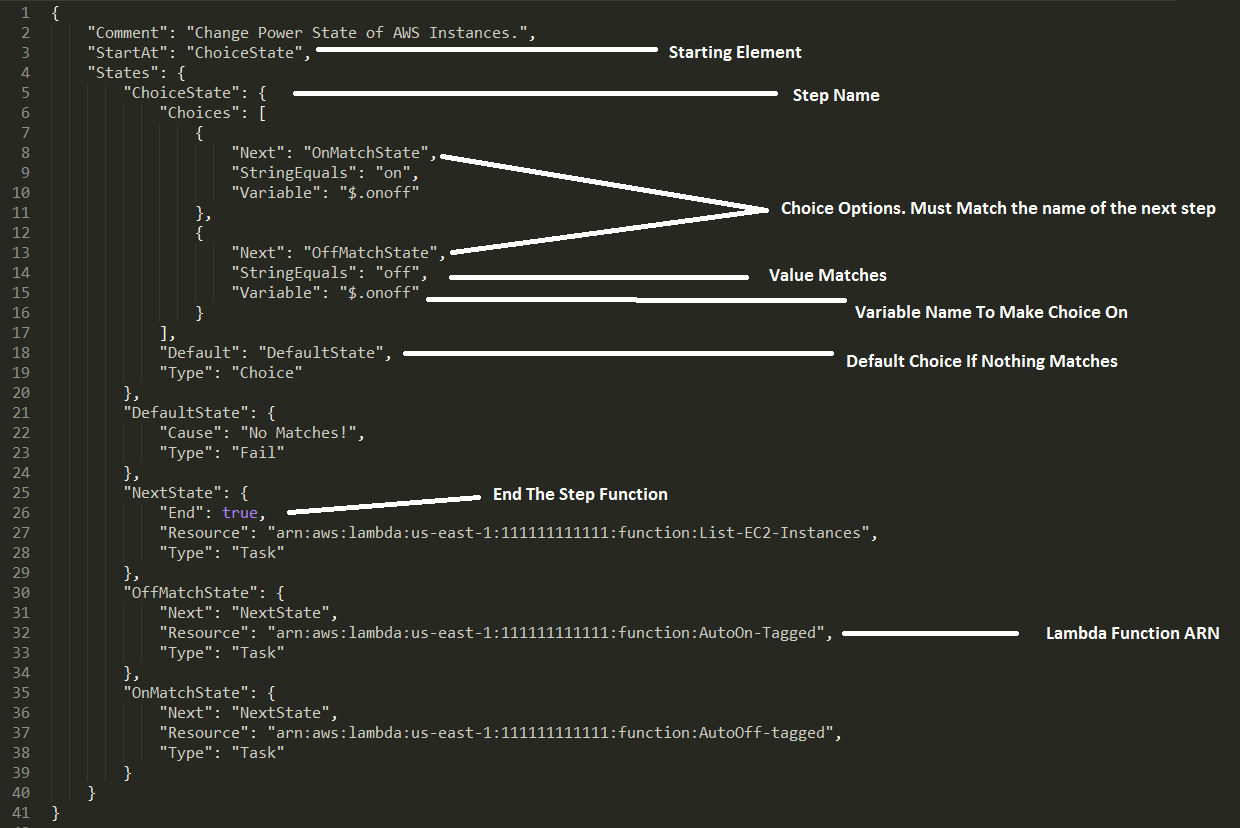1240x828 pixels.
Task: Click the "Change Power State" comment string
Action: [364, 32]
